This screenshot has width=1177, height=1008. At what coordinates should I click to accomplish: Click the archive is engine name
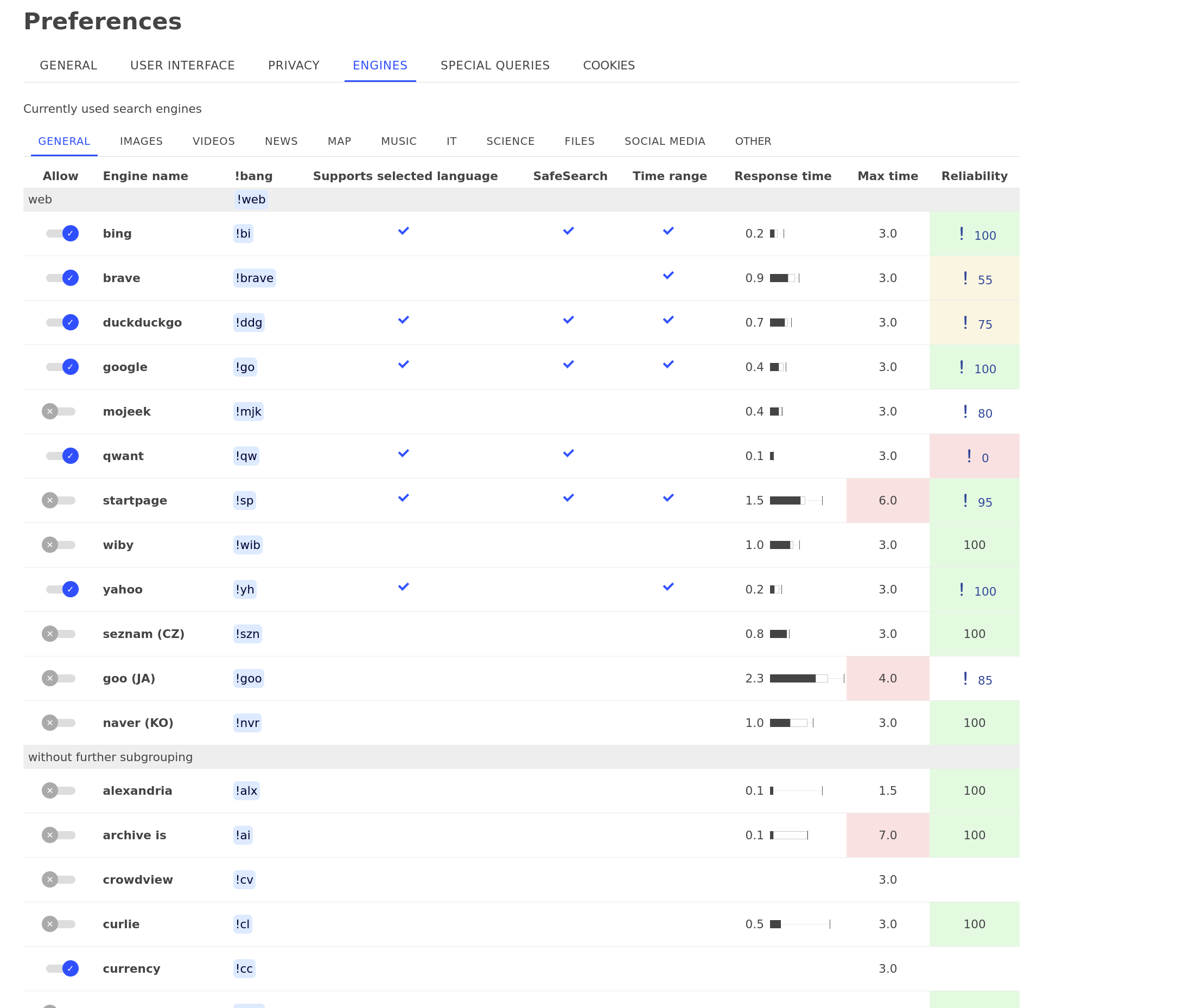[135, 835]
